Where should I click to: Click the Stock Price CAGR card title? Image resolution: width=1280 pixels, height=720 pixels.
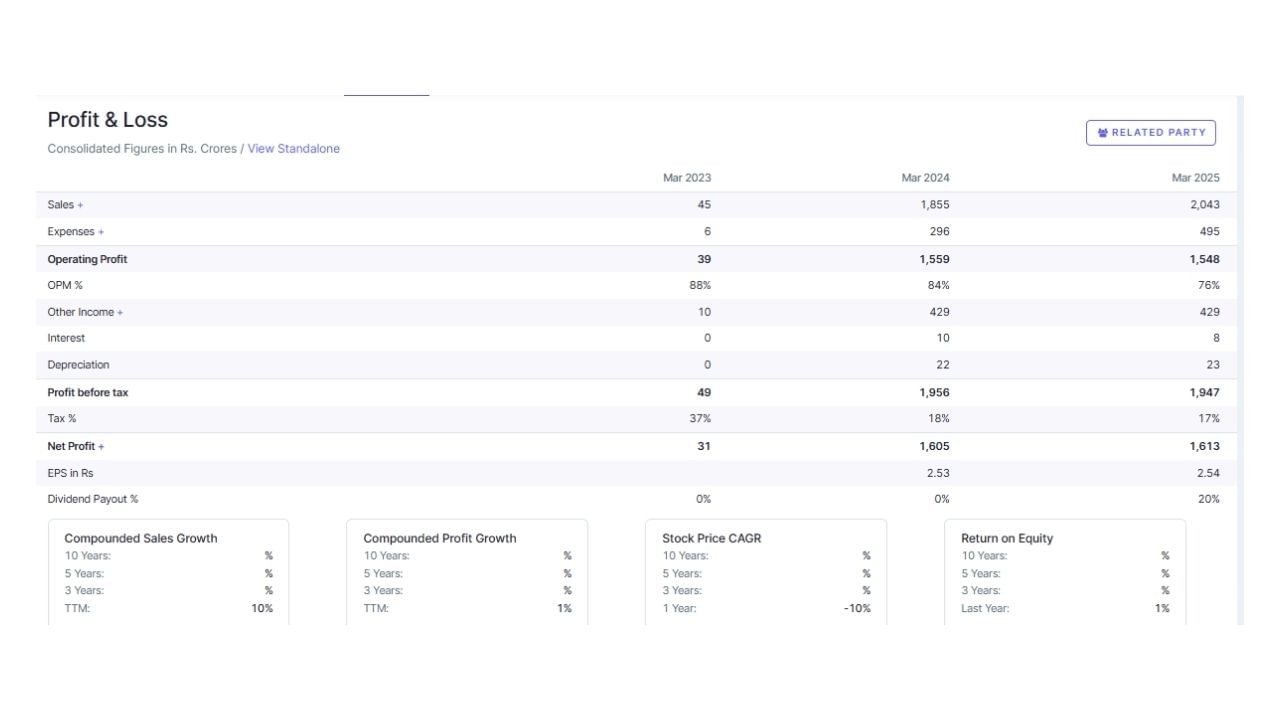711,538
